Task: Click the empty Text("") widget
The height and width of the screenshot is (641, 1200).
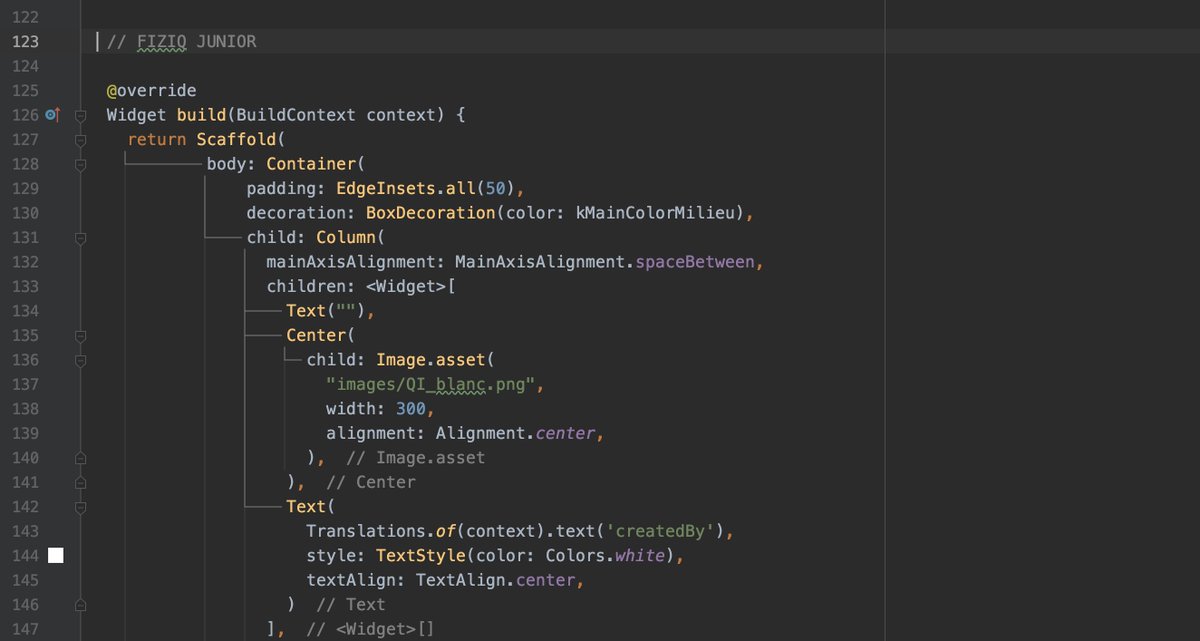Action: (326, 311)
